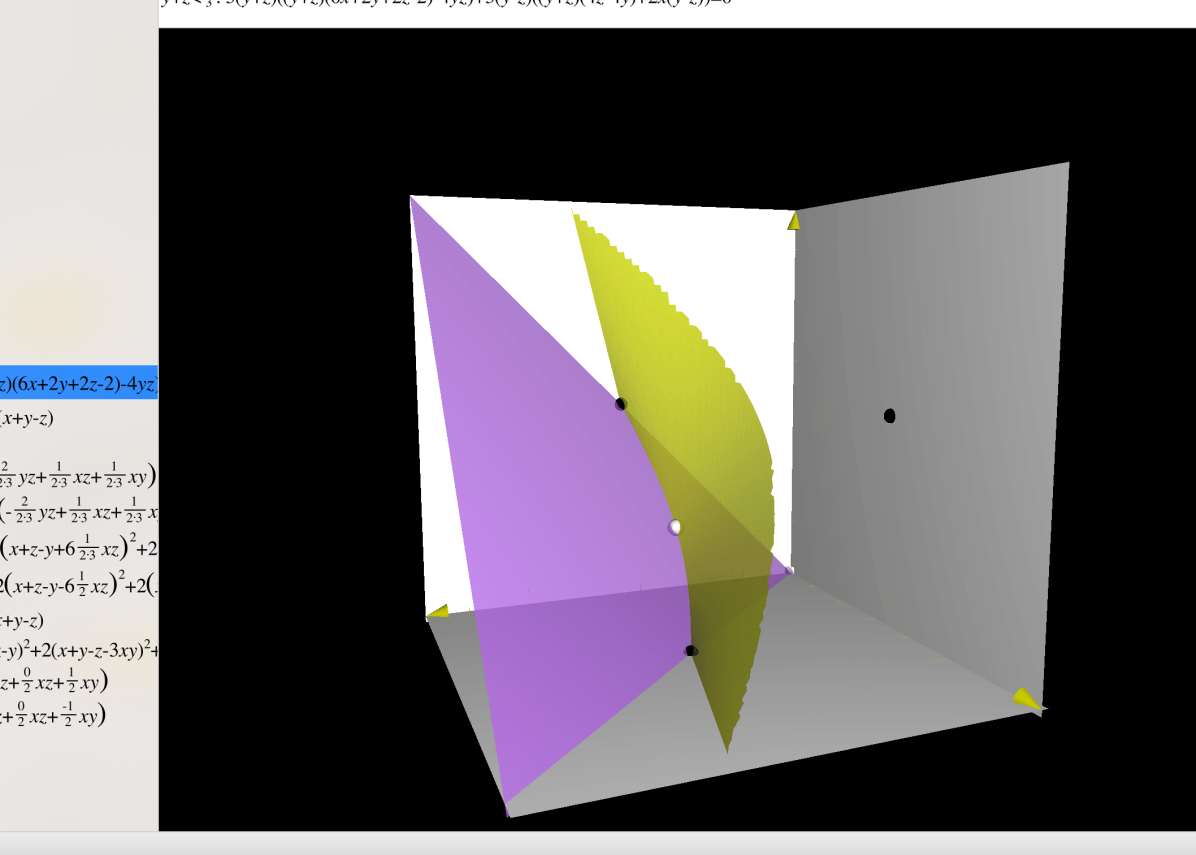Screen dimensions: 1196x855
Task: Select the row starting with positive 2/2·3 yz
Action: pyautogui.click(x=79, y=475)
